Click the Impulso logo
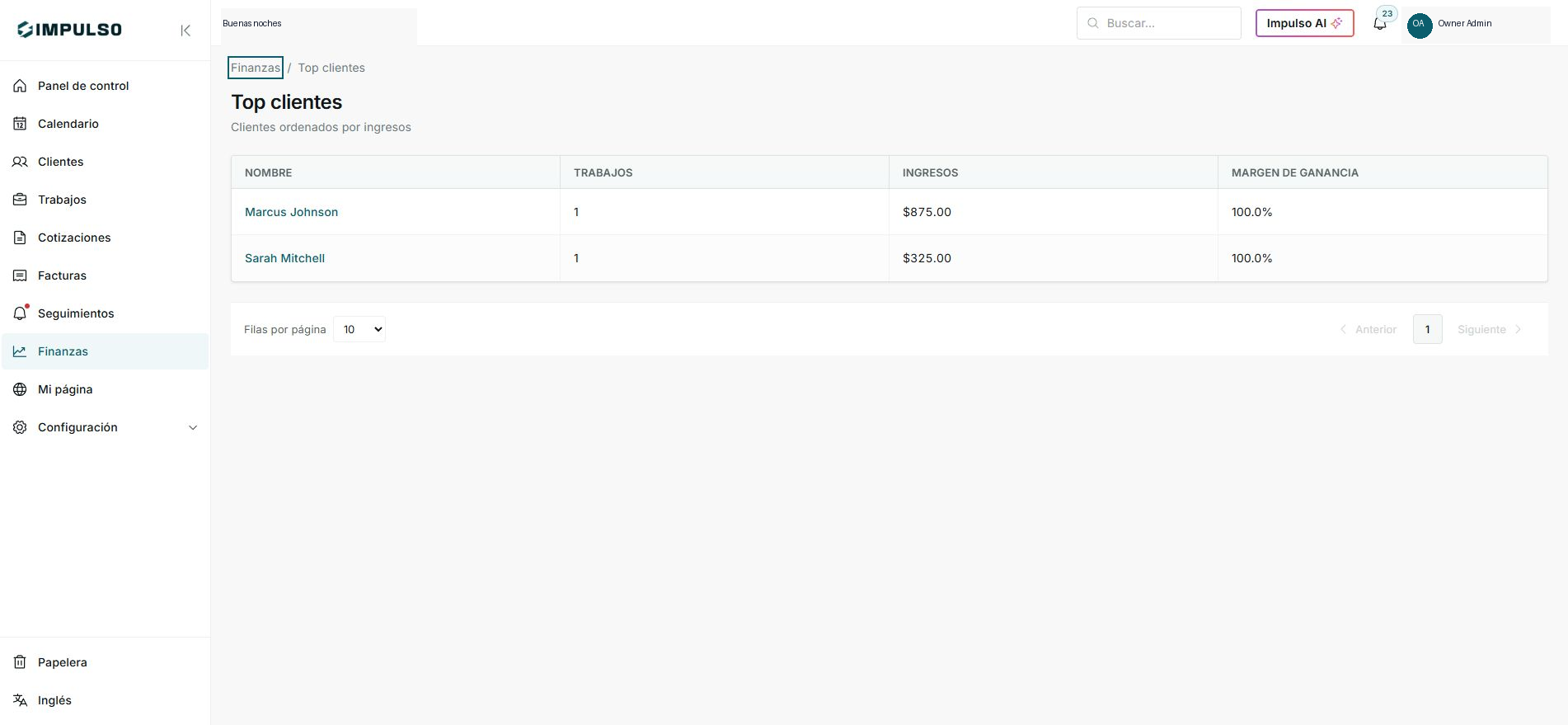Viewport: 1568px width, 725px height. (70, 30)
